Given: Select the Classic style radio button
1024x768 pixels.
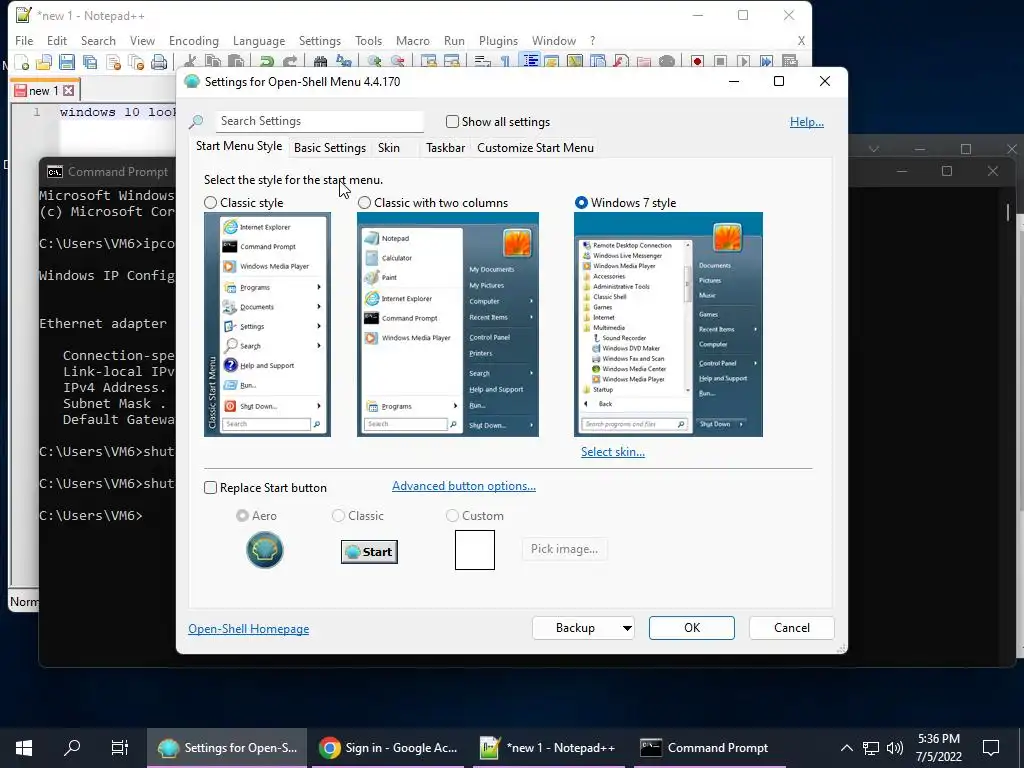Looking at the screenshot, I should pos(210,203).
